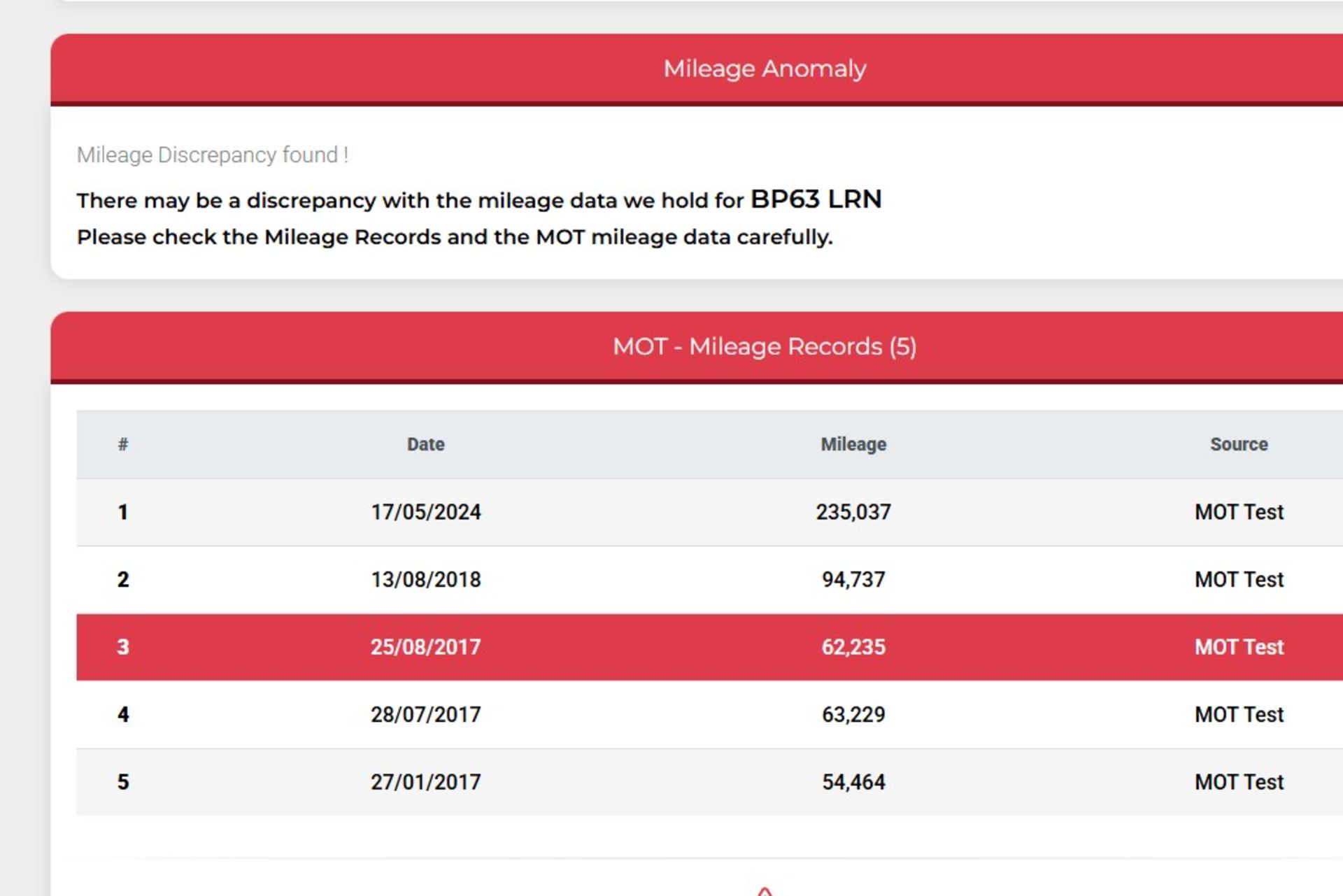This screenshot has width=1343, height=896.
Task: Click the 28/07/2017 date cell
Action: [425, 714]
